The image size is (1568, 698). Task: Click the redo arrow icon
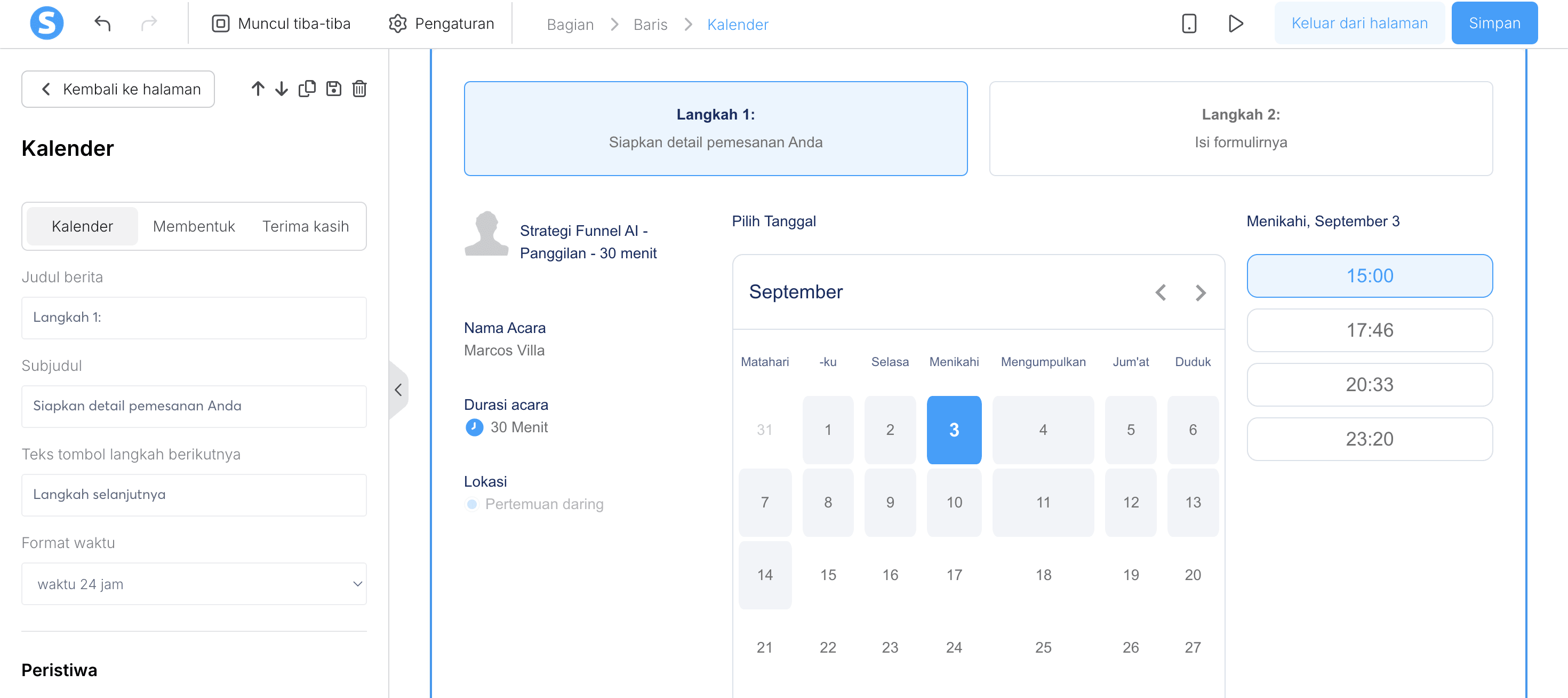point(149,24)
